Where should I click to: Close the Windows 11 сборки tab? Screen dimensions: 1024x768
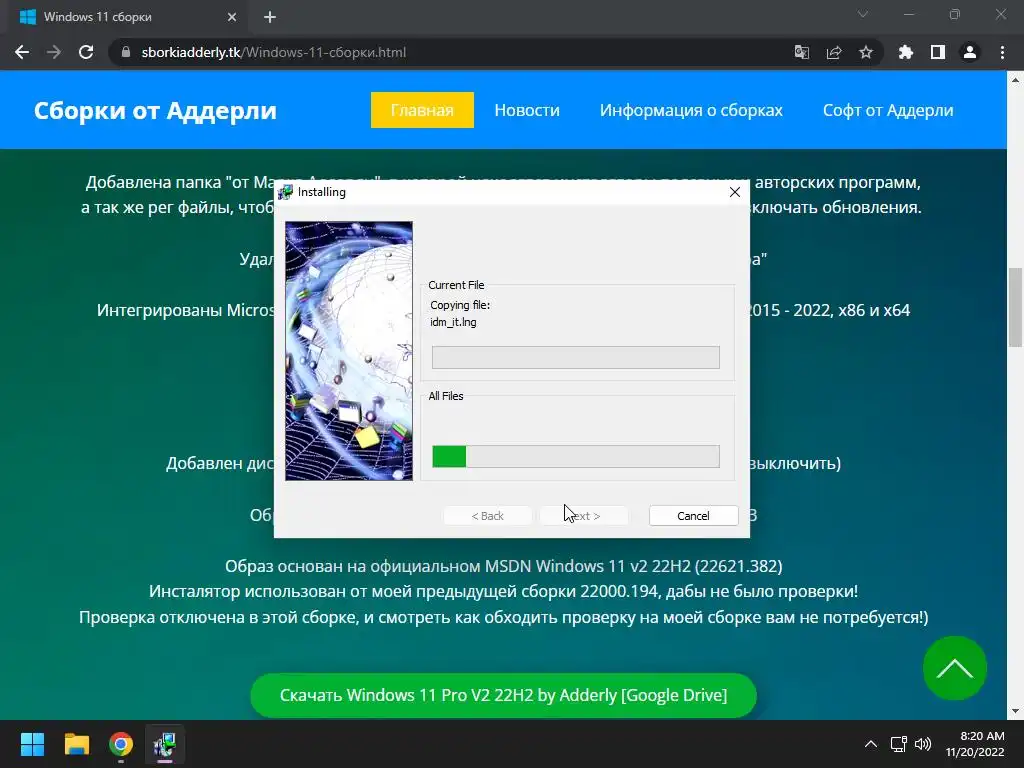point(232,17)
